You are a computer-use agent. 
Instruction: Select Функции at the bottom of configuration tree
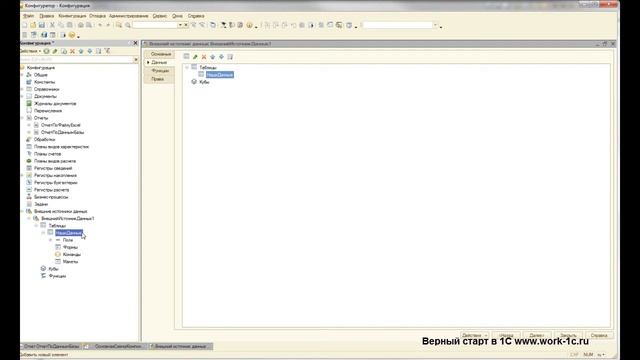[x=57, y=276]
